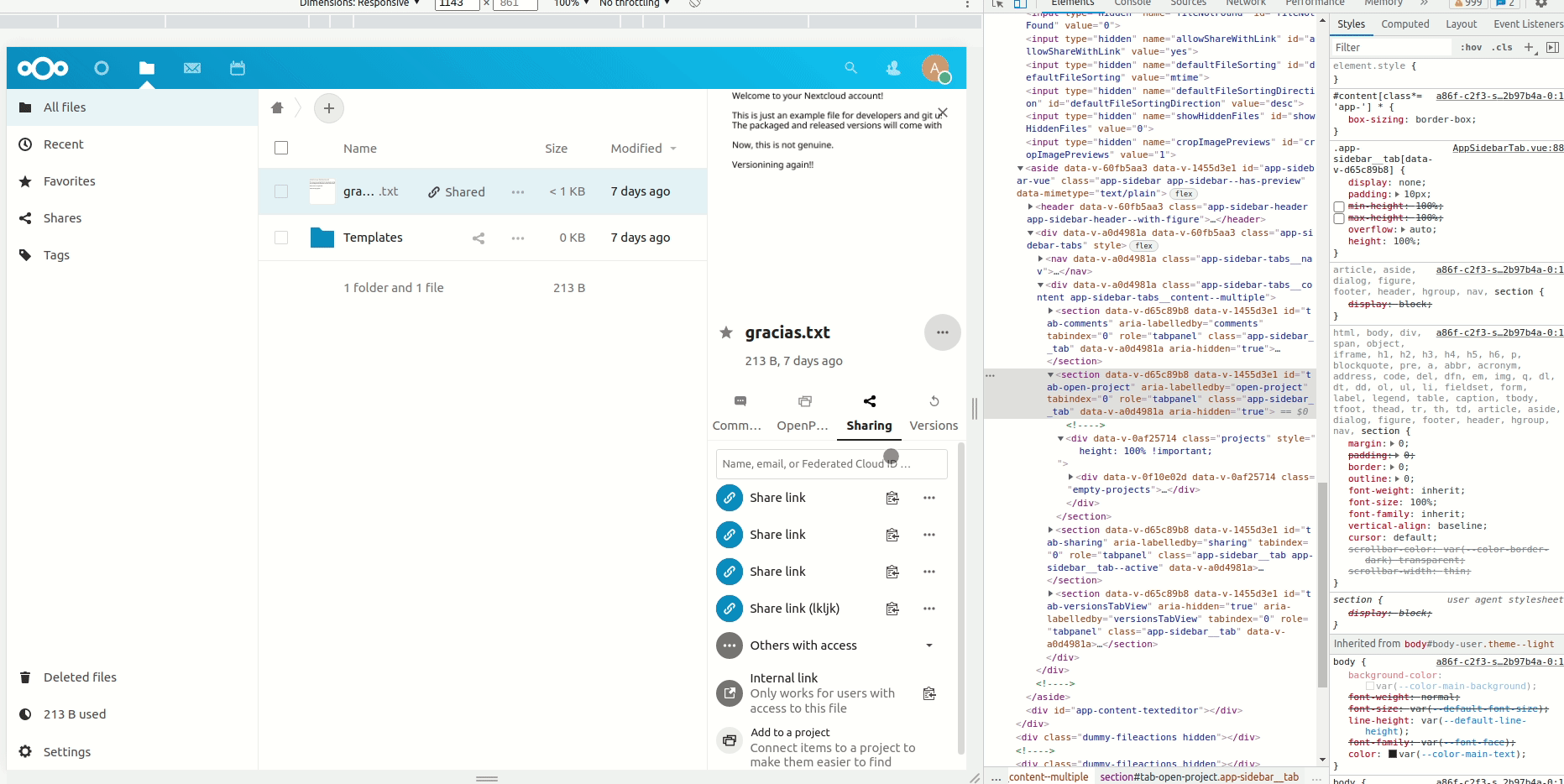Check the checkbox next to gracias.txt
Image resolution: width=1564 pixels, height=784 pixels.
pyautogui.click(x=281, y=191)
